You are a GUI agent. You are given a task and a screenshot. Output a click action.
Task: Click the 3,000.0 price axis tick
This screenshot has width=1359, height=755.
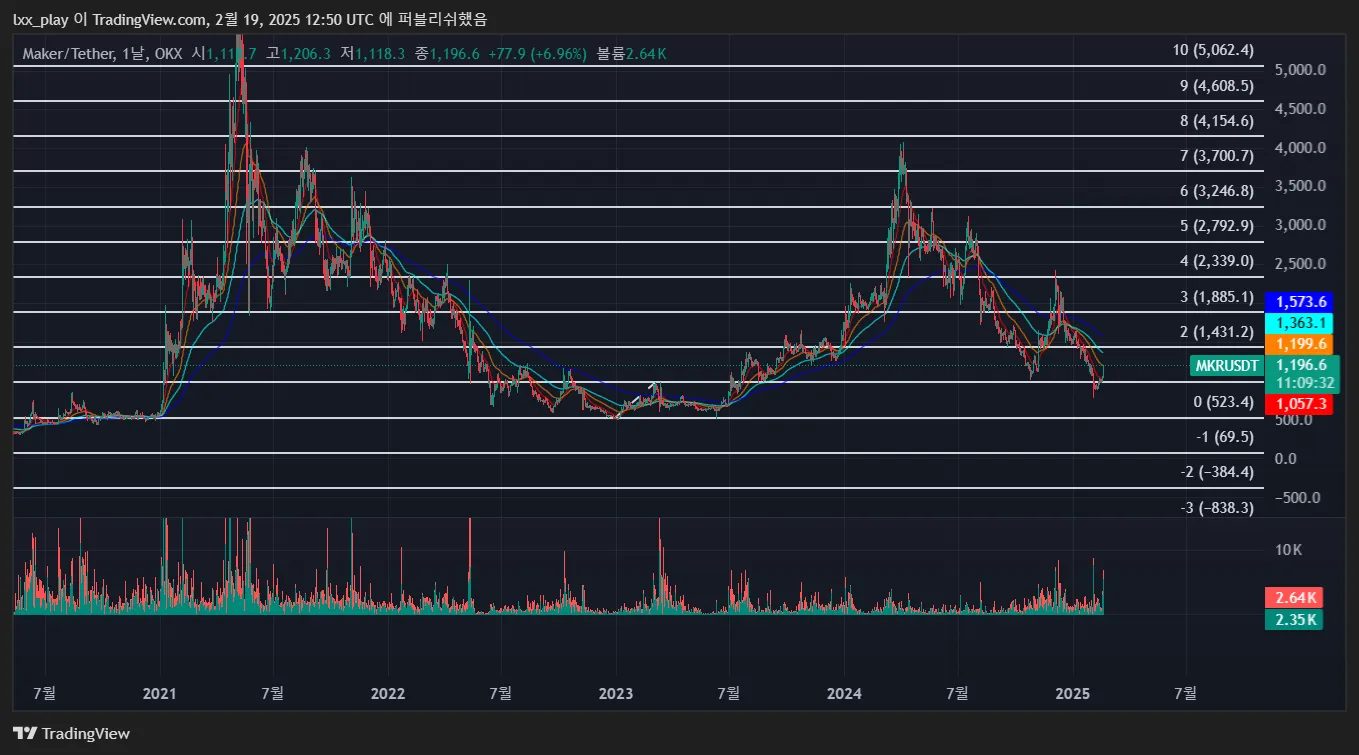point(1301,225)
